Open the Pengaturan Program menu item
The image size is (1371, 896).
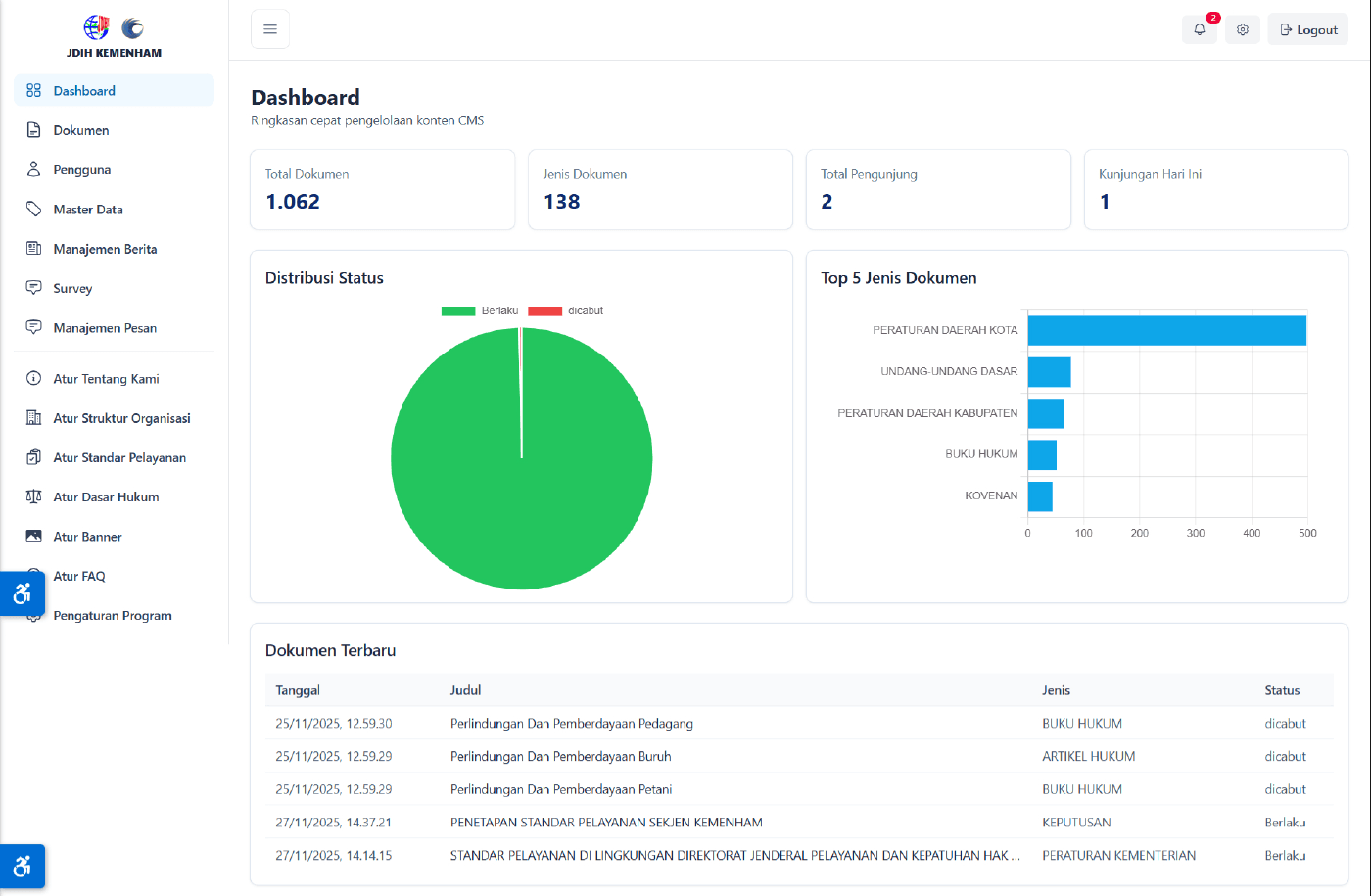click(114, 615)
